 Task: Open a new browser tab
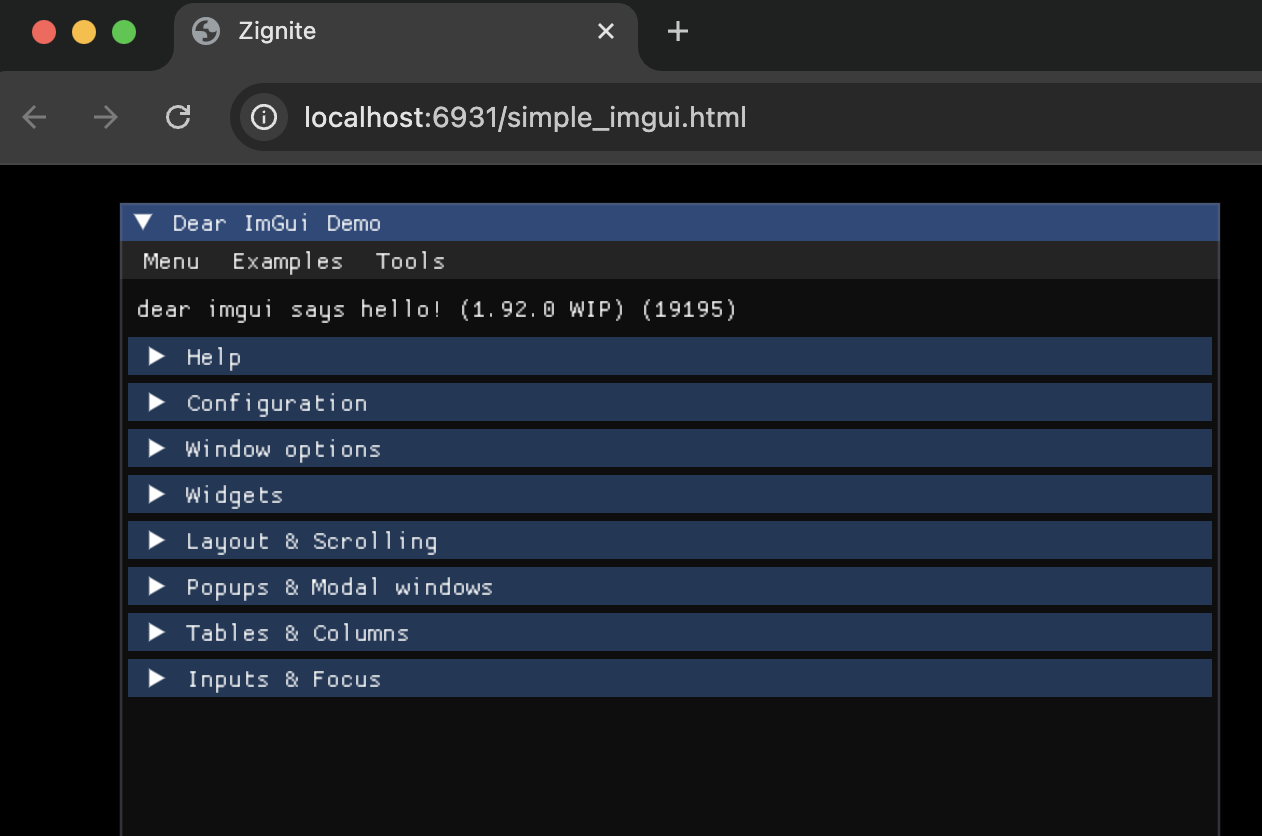click(x=678, y=32)
